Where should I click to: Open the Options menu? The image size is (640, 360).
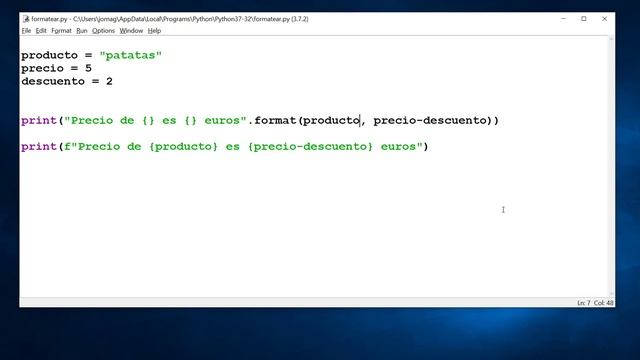(x=103, y=31)
